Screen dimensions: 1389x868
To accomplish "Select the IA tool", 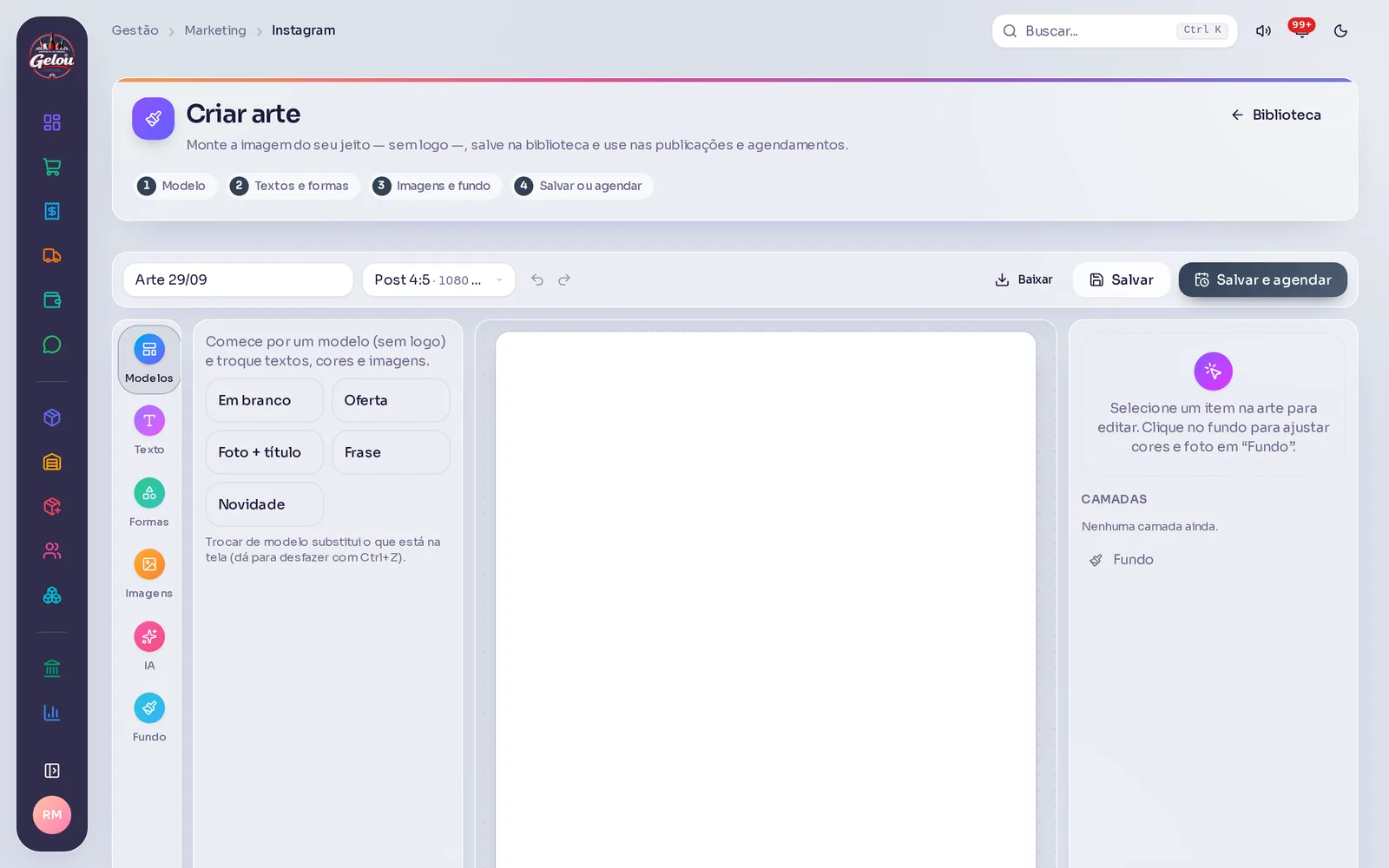I will point(149,647).
